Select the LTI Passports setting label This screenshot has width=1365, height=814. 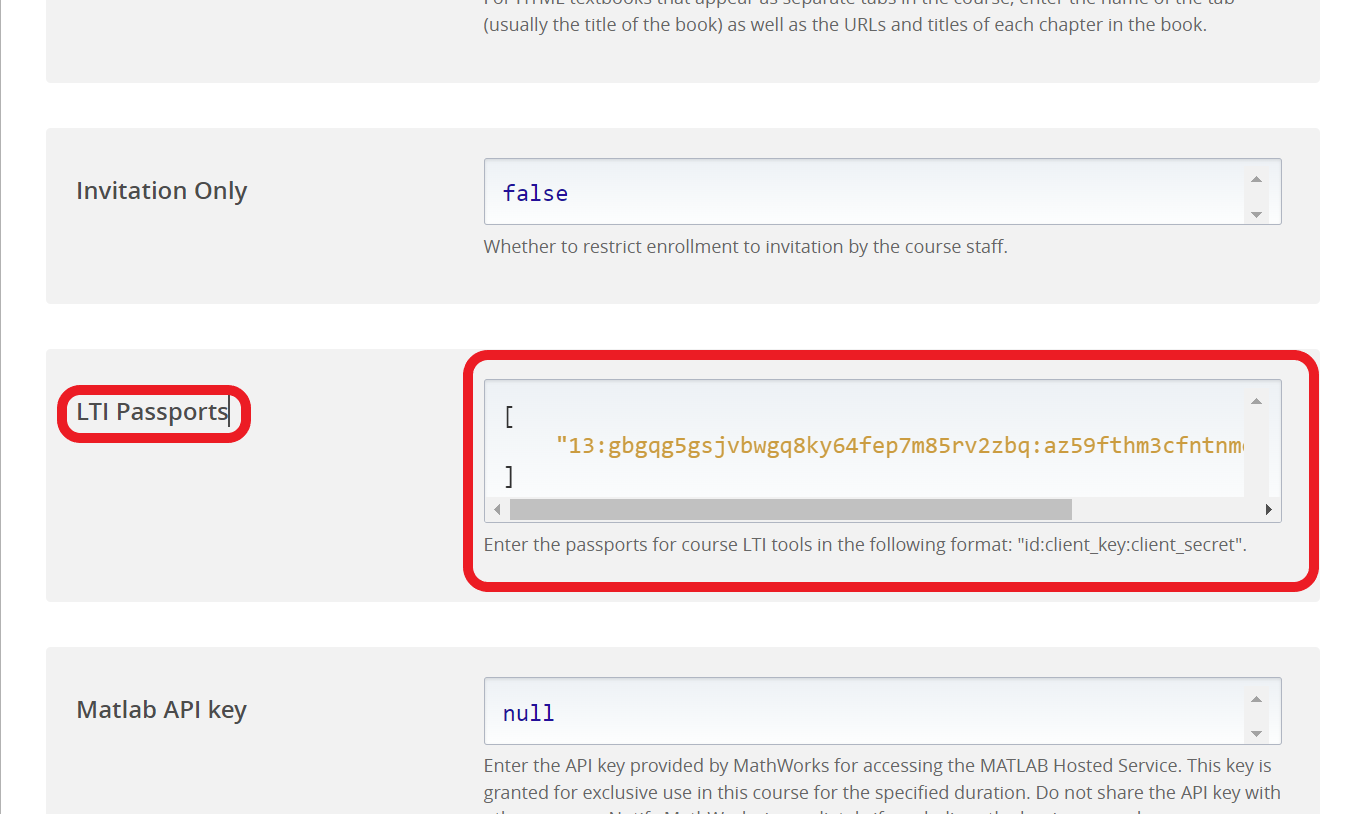[152, 412]
